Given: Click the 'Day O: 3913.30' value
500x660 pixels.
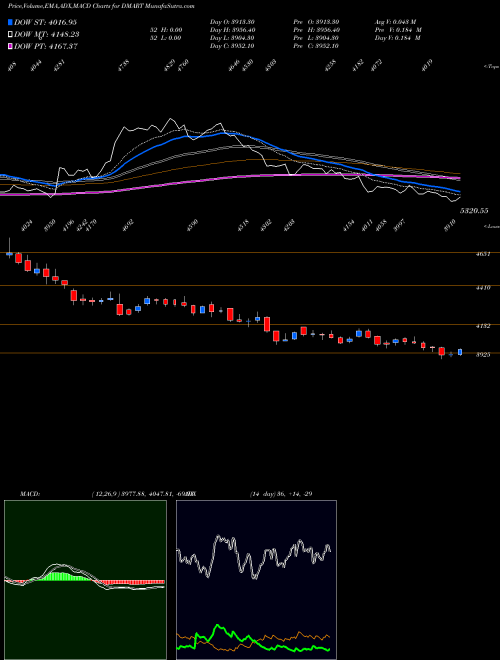Looking at the screenshot, I should click(232, 22).
